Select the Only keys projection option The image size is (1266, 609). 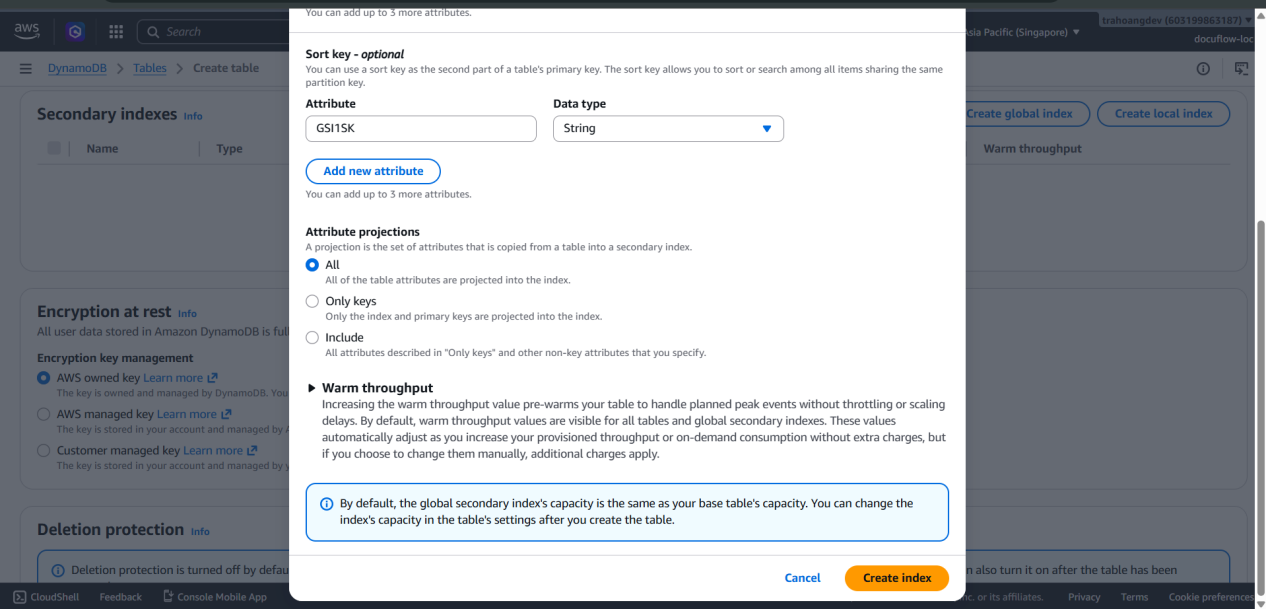pyautogui.click(x=312, y=301)
